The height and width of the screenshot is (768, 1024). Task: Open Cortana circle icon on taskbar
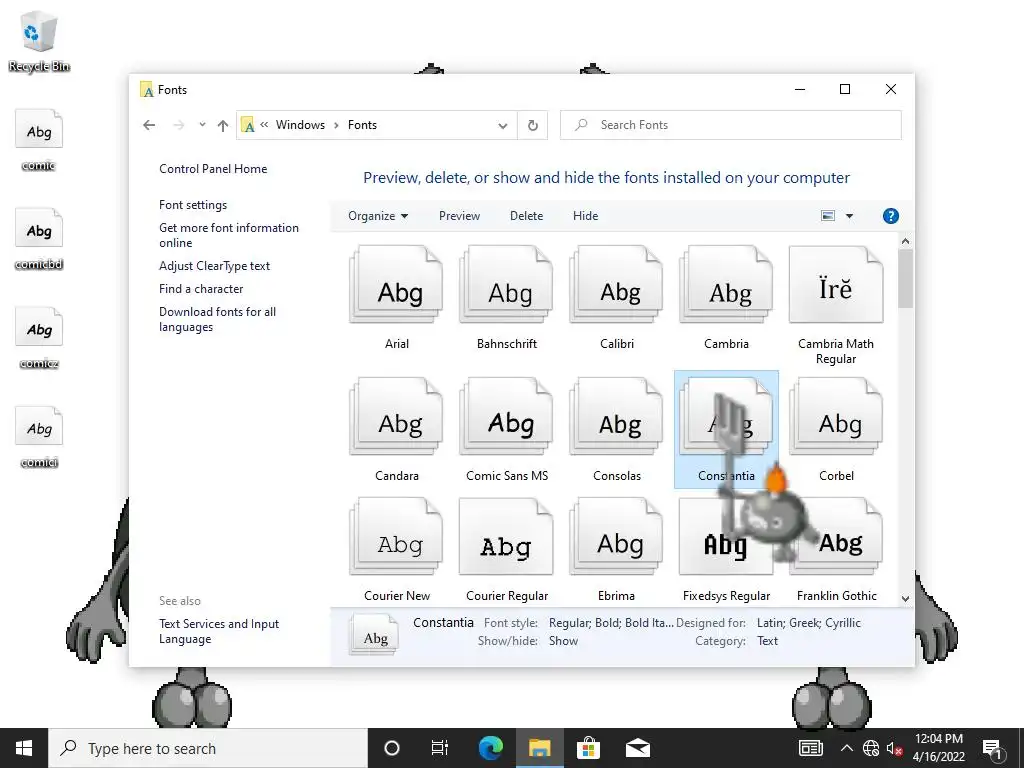pos(392,748)
